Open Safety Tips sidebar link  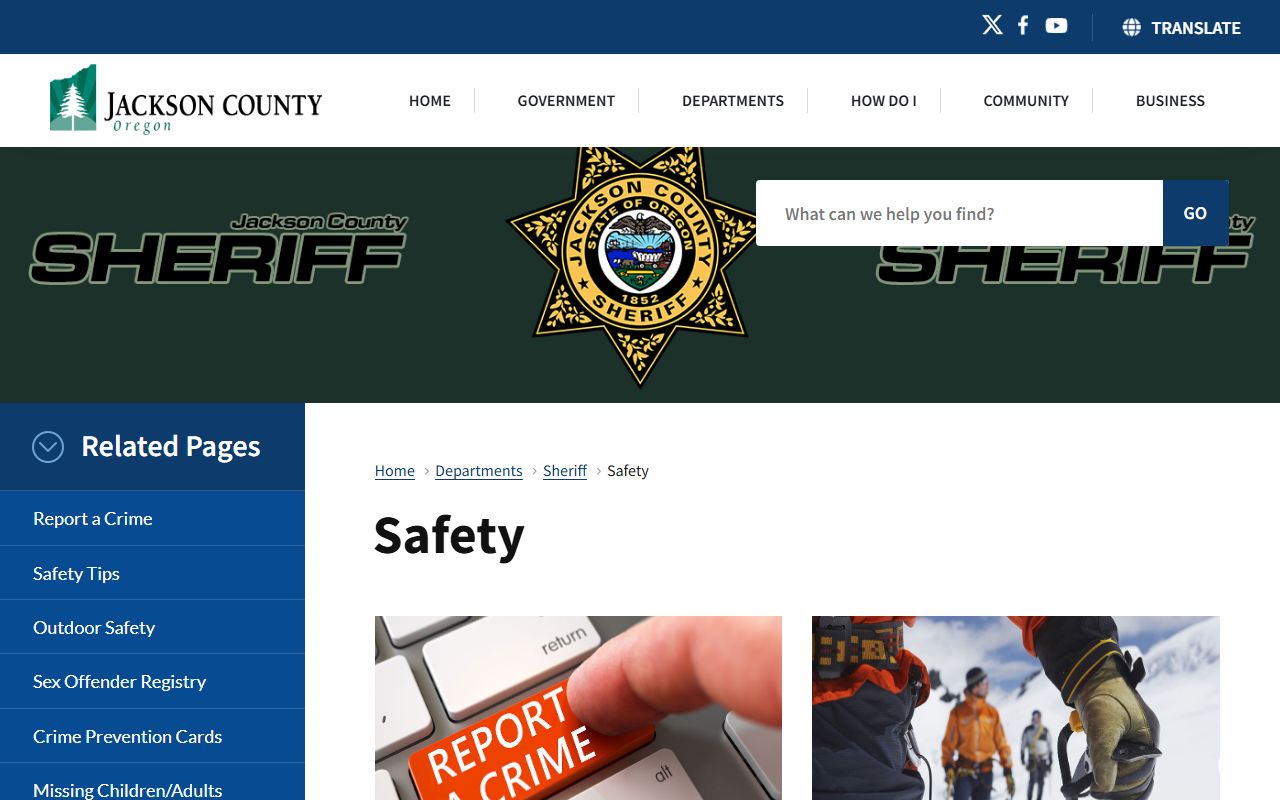tap(152, 573)
